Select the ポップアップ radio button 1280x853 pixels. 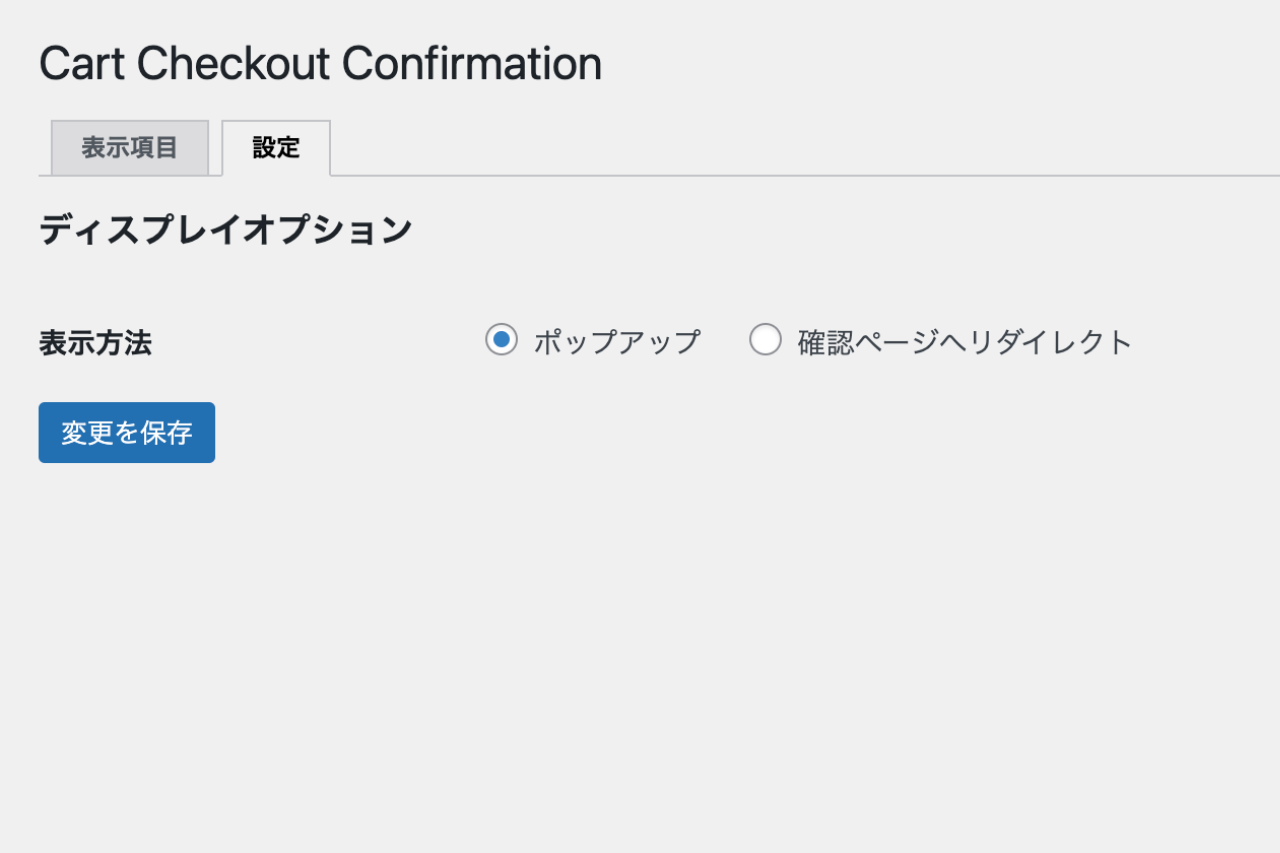tap(501, 341)
